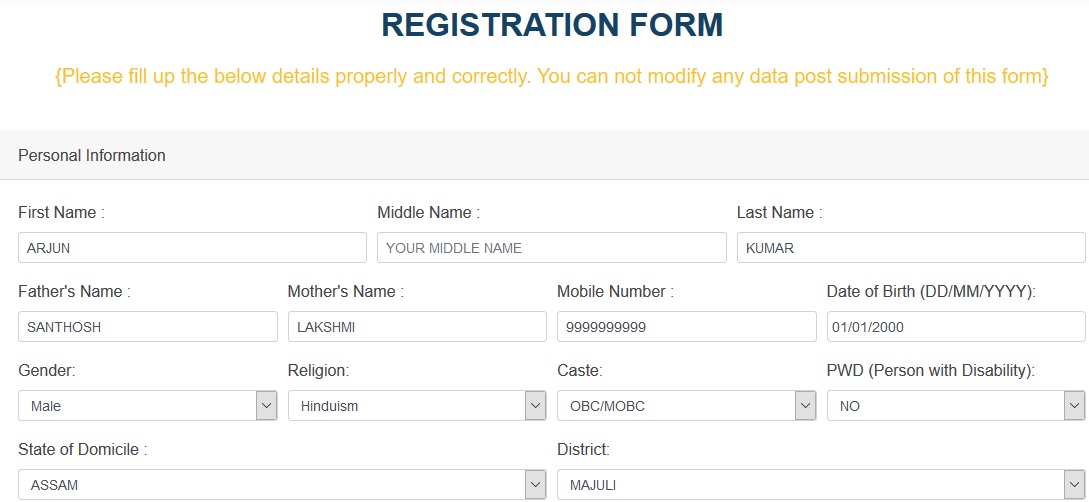The image size is (1089, 502).
Task: Click the First Name input field
Action: (192, 248)
